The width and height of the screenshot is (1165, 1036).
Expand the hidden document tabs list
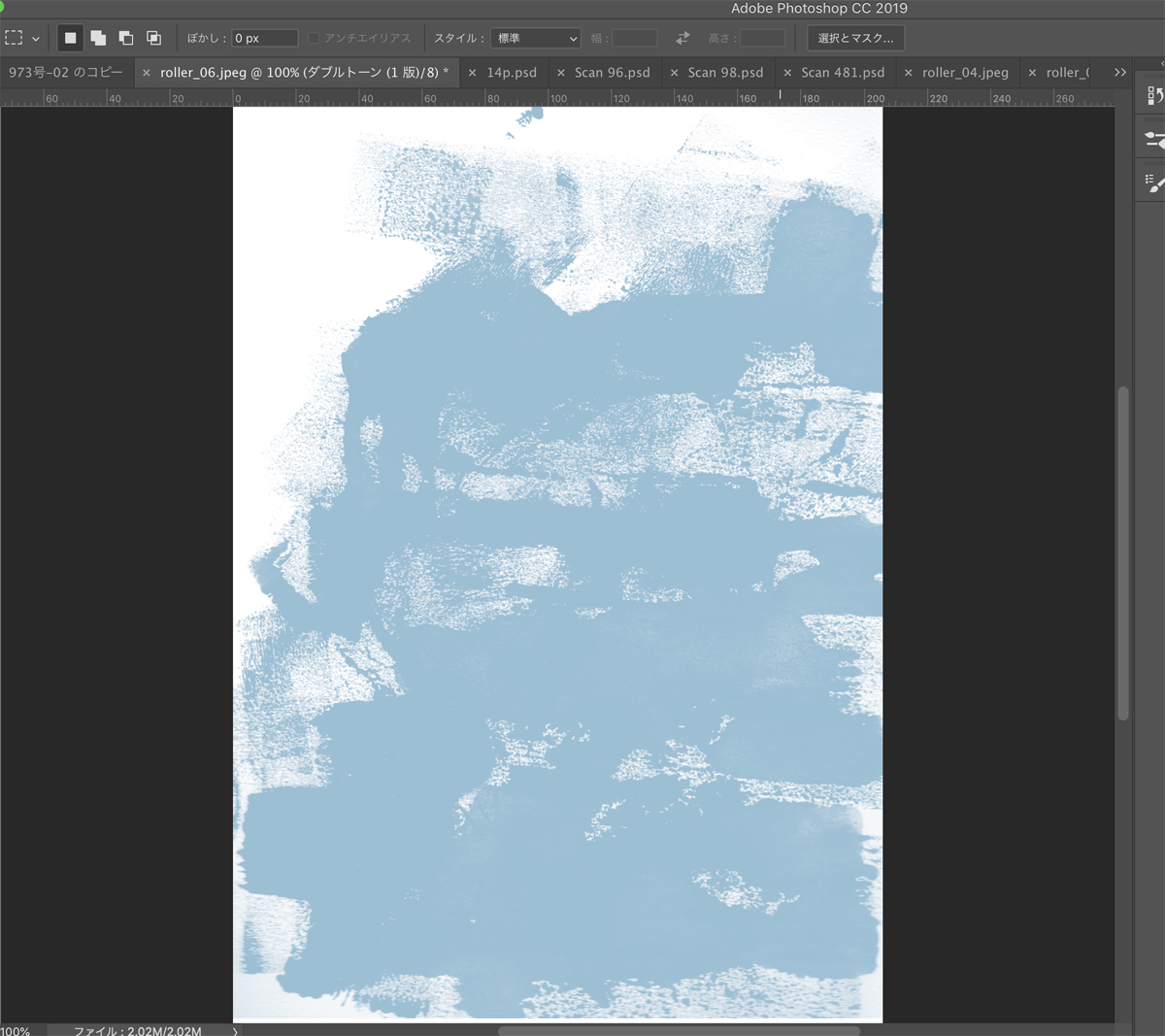point(1120,72)
